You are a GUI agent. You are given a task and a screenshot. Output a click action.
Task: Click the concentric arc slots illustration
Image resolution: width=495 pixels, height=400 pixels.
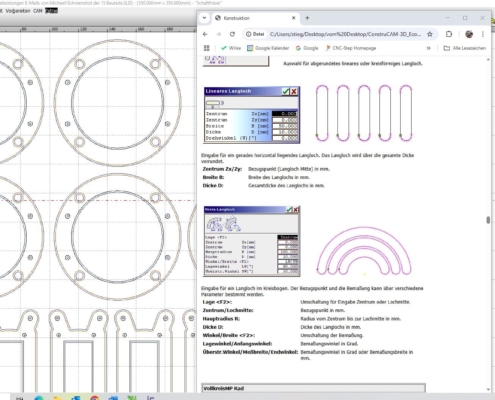tap(364, 251)
